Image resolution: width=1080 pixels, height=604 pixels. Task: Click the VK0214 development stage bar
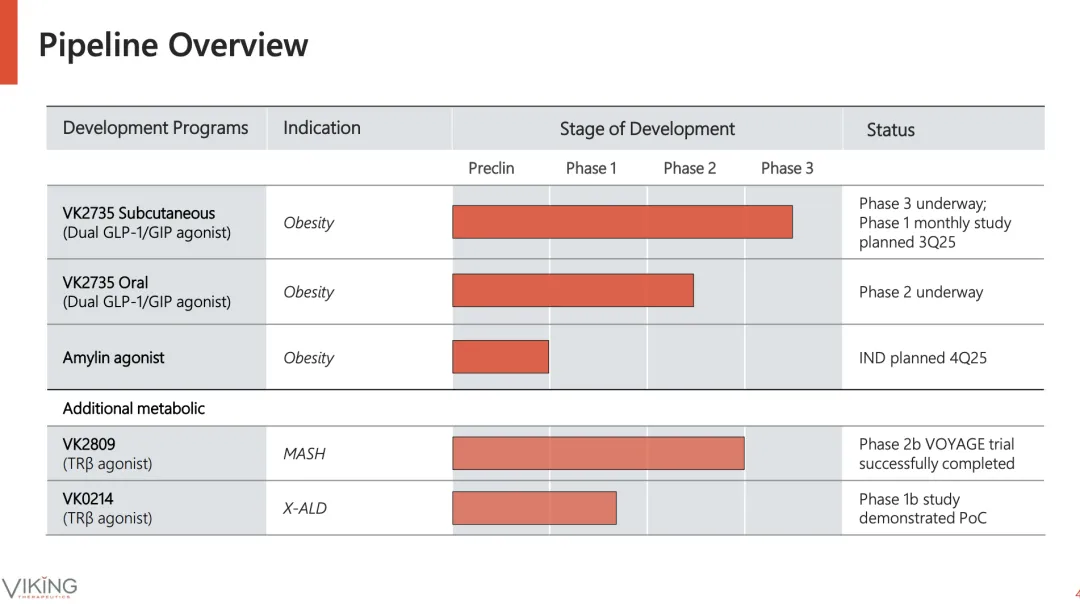pyautogui.click(x=534, y=508)
